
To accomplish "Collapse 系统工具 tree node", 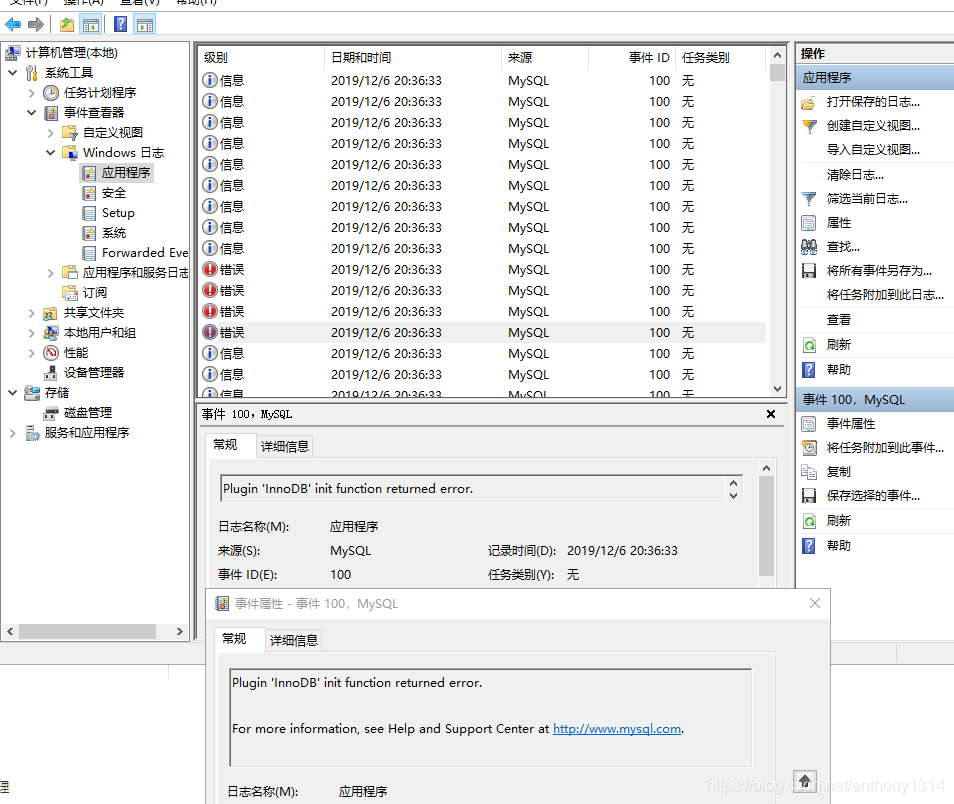I will [x=13, y=72].
